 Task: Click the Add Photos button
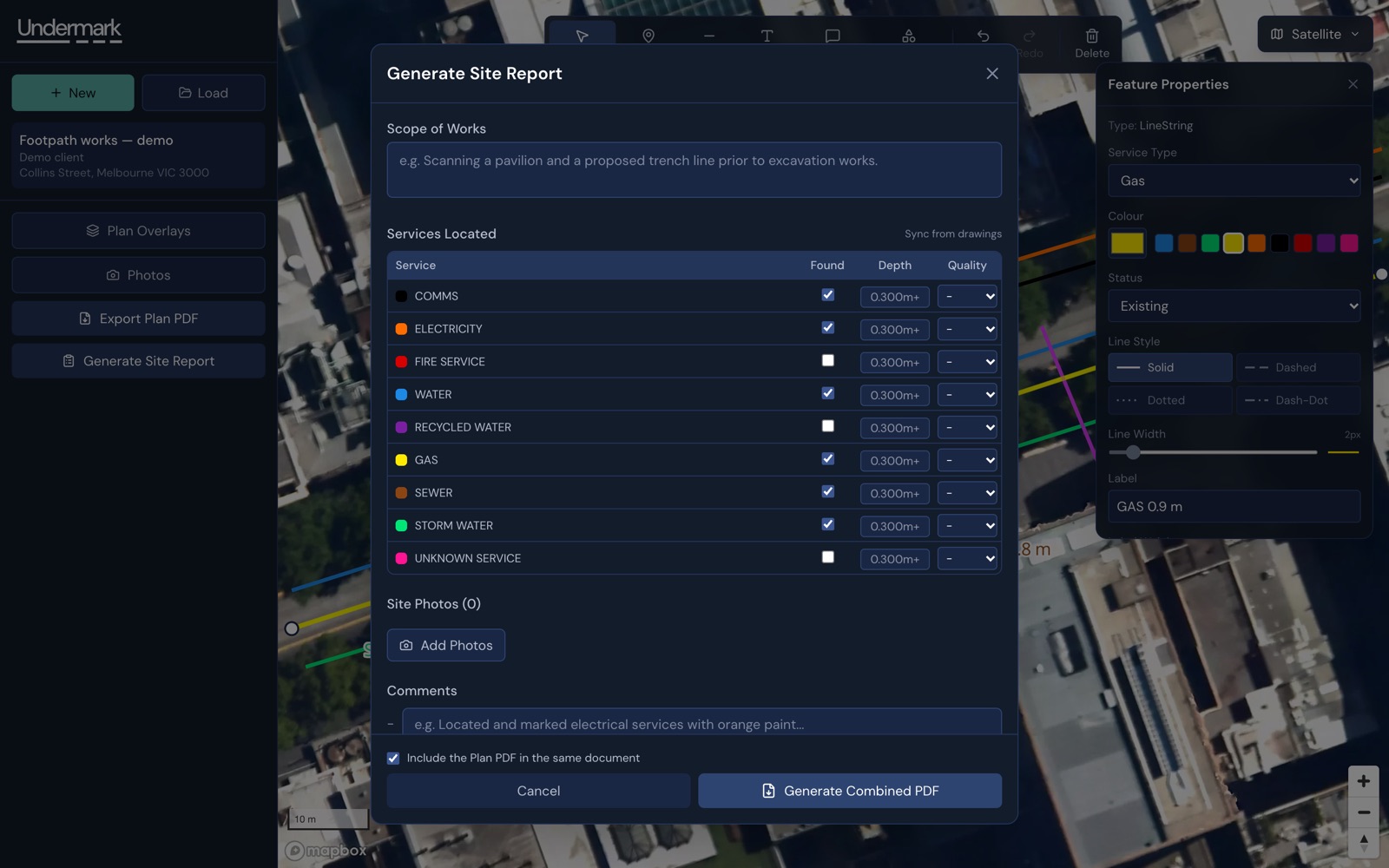click(x=446, y=645)
